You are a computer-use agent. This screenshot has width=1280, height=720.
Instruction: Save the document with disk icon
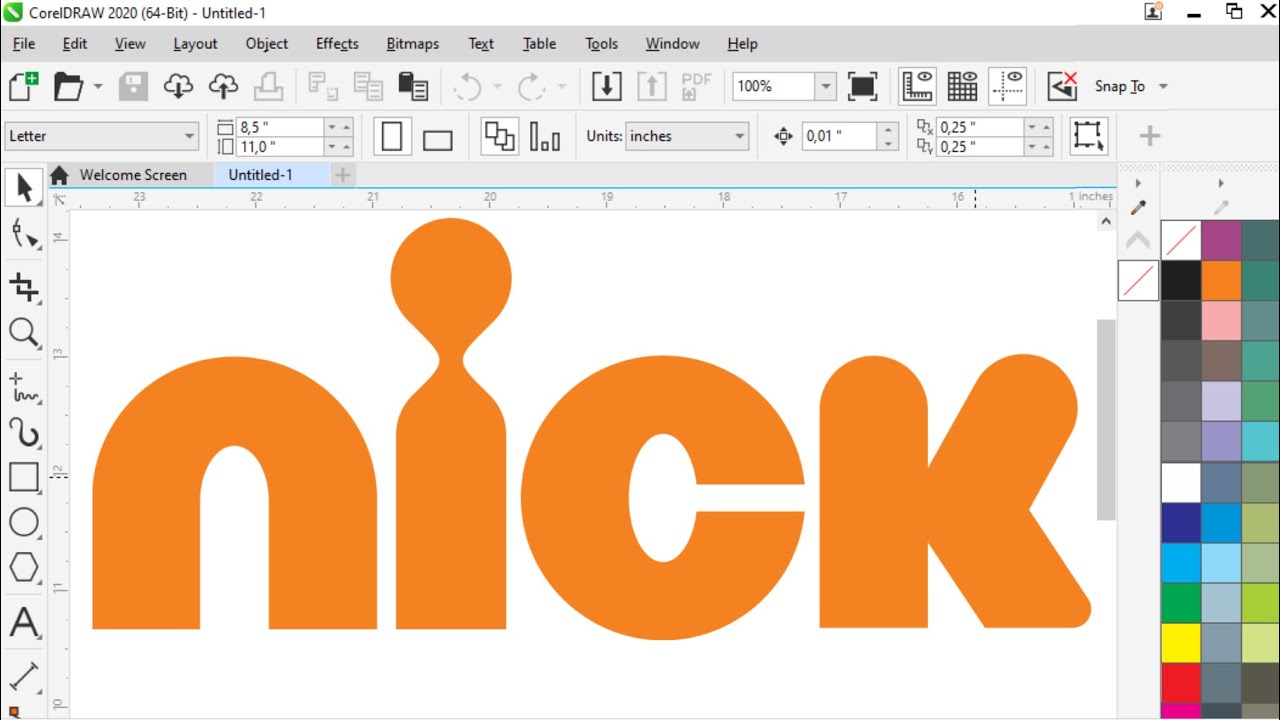click(134, 86)
